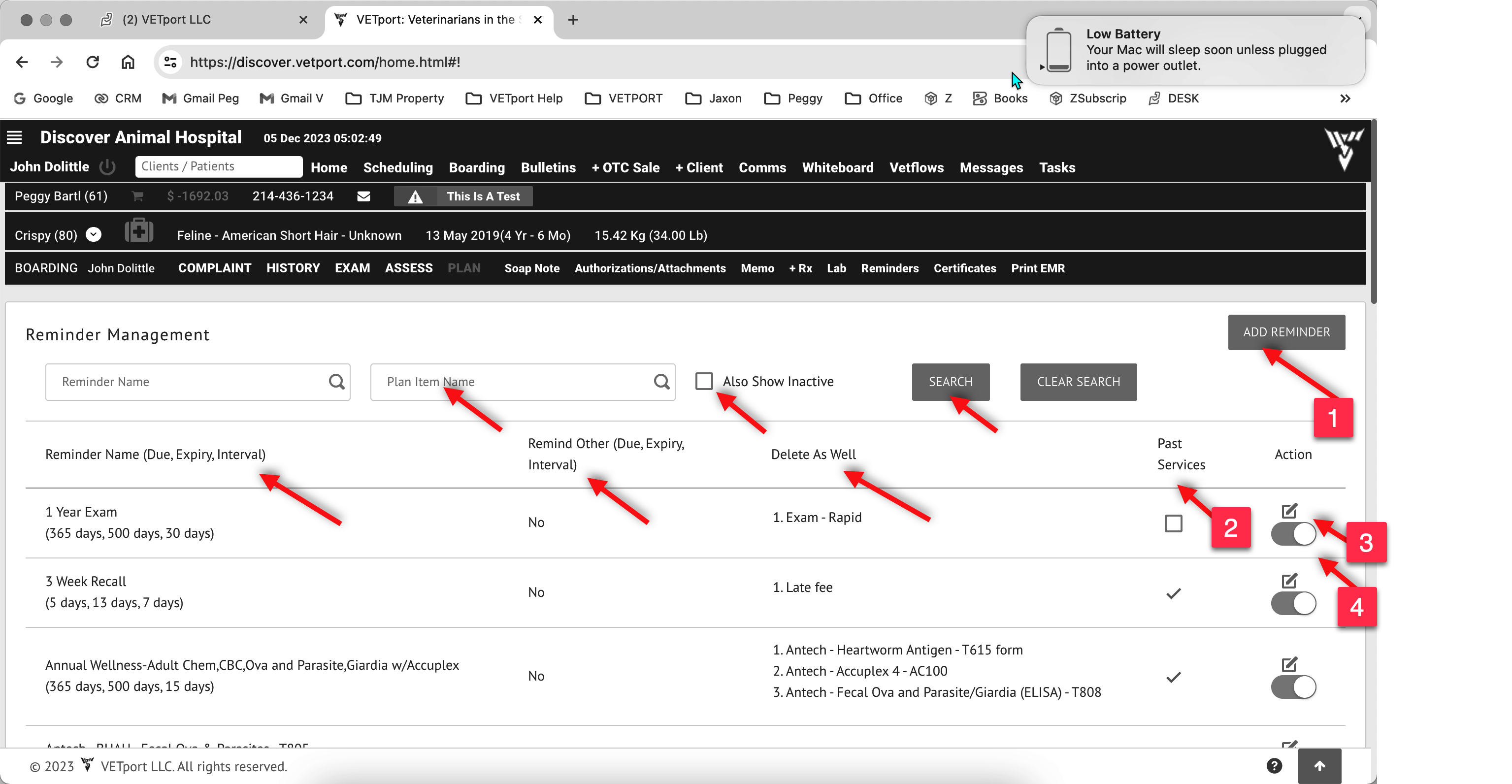Open the + Rx tab
Screen dimensions: 1512x784
pyautogui.click(x=800, y=268)
